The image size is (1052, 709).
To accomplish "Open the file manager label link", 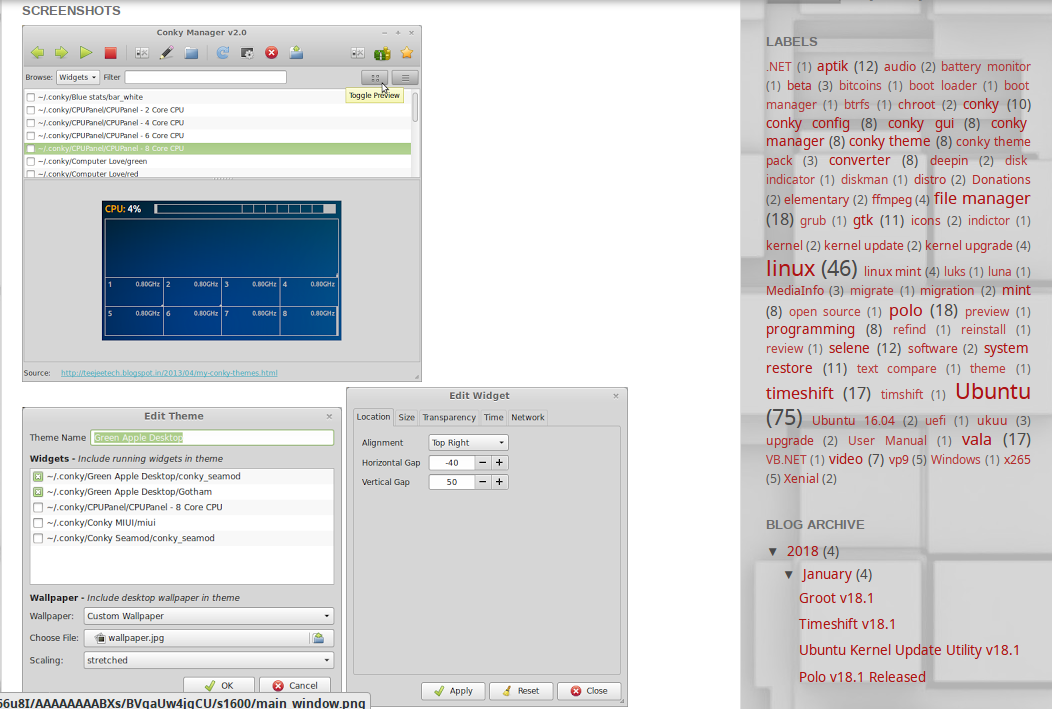I will pyautogui.click(x=982, y=199).
